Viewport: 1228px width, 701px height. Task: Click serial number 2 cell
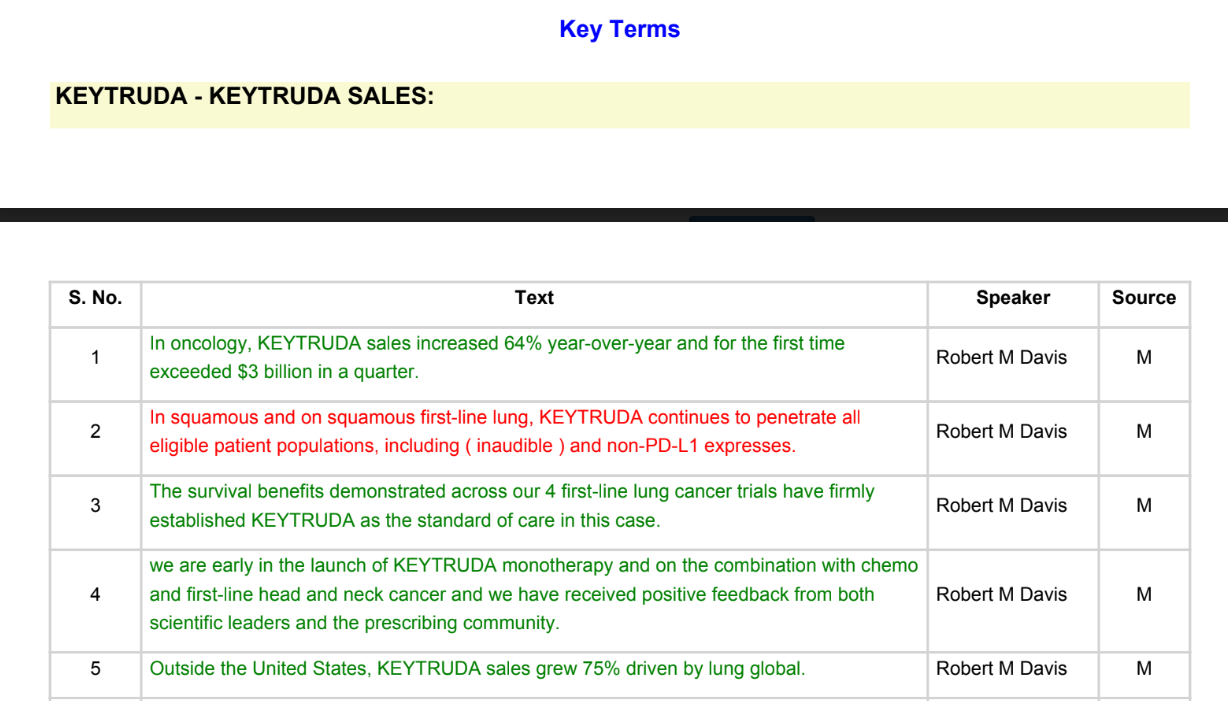(95, 432)
